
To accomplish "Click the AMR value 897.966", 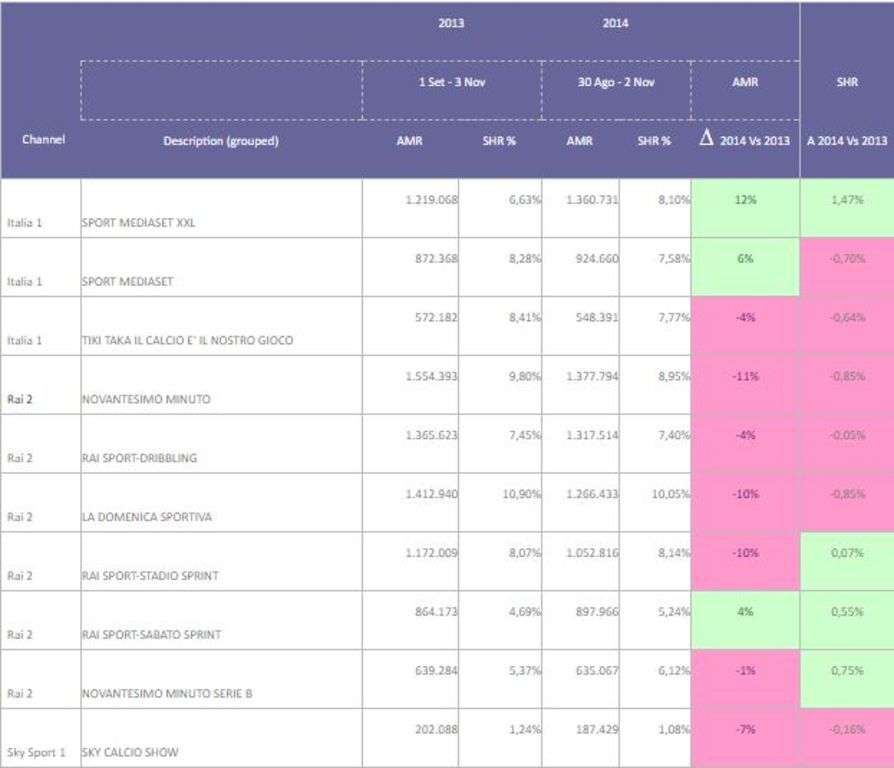I will 597,612.
